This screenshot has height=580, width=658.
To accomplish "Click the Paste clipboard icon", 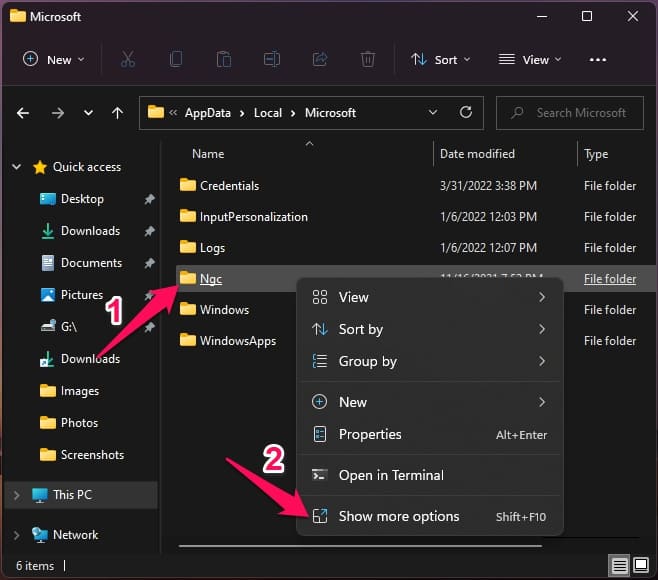I will click(x=223, y=59).
